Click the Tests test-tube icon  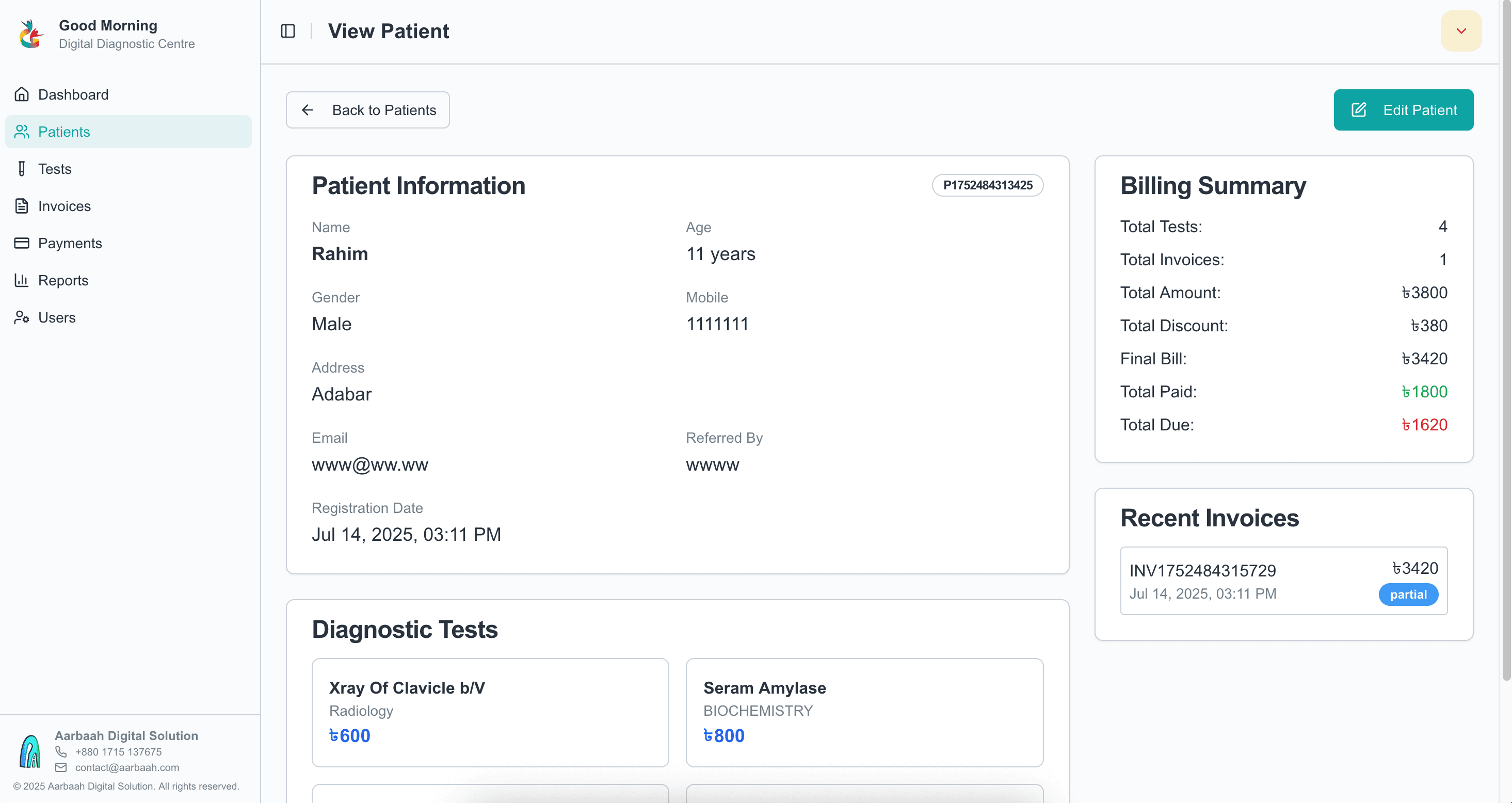pyautogui.click(x=22, y=169)
